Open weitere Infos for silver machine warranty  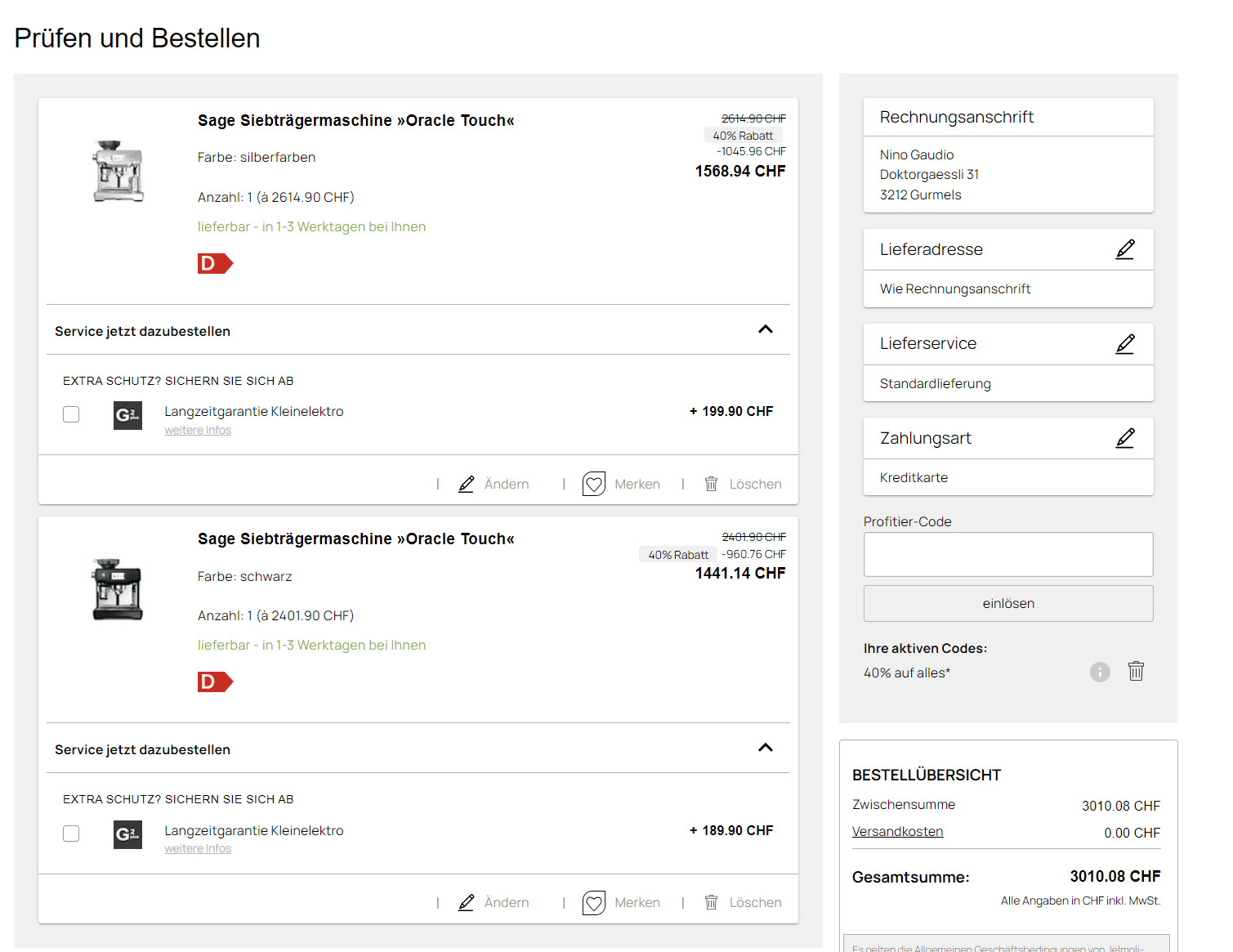[198, 431]
